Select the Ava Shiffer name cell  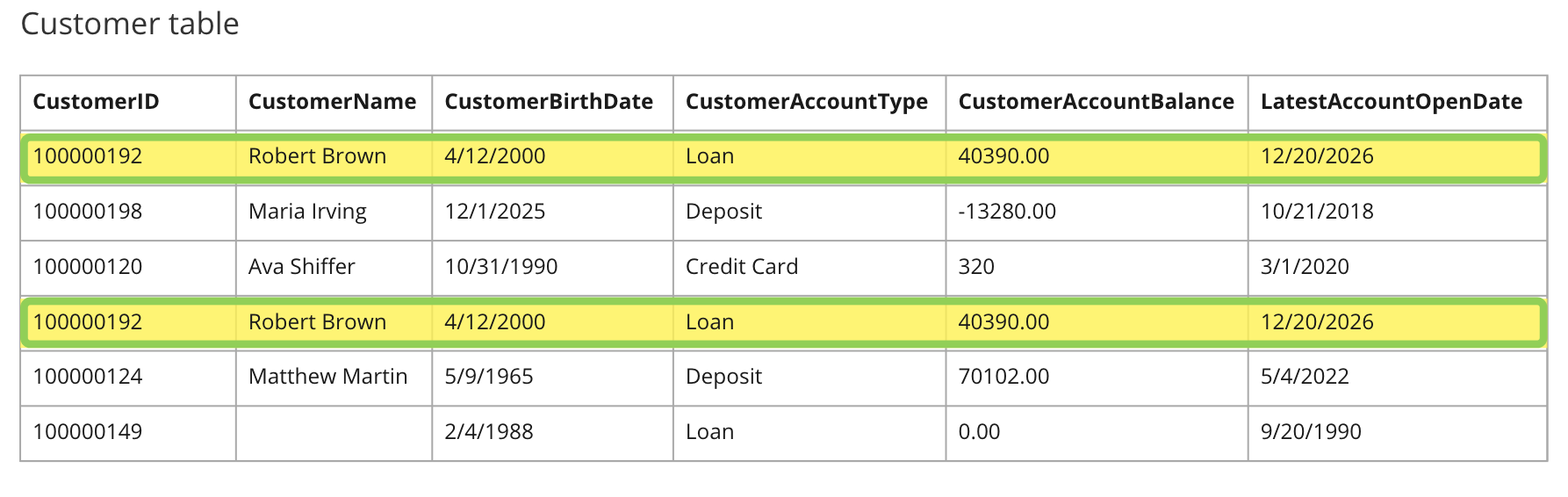coord(334,267)
